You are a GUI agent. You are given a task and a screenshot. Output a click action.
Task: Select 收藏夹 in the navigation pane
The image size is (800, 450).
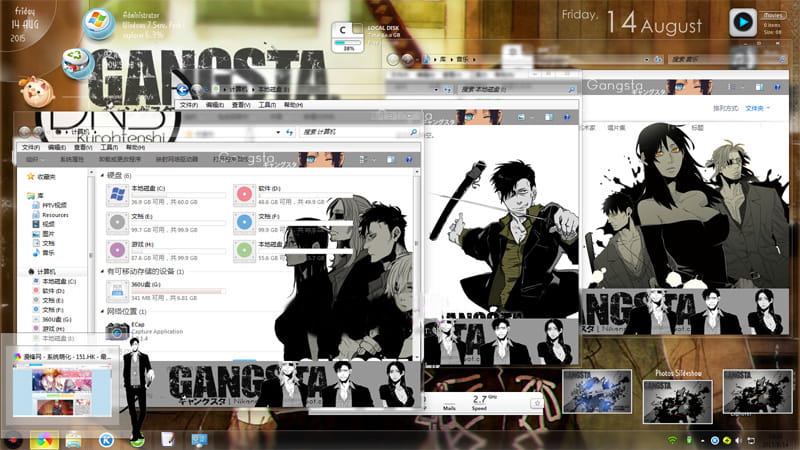pos(46,177)
